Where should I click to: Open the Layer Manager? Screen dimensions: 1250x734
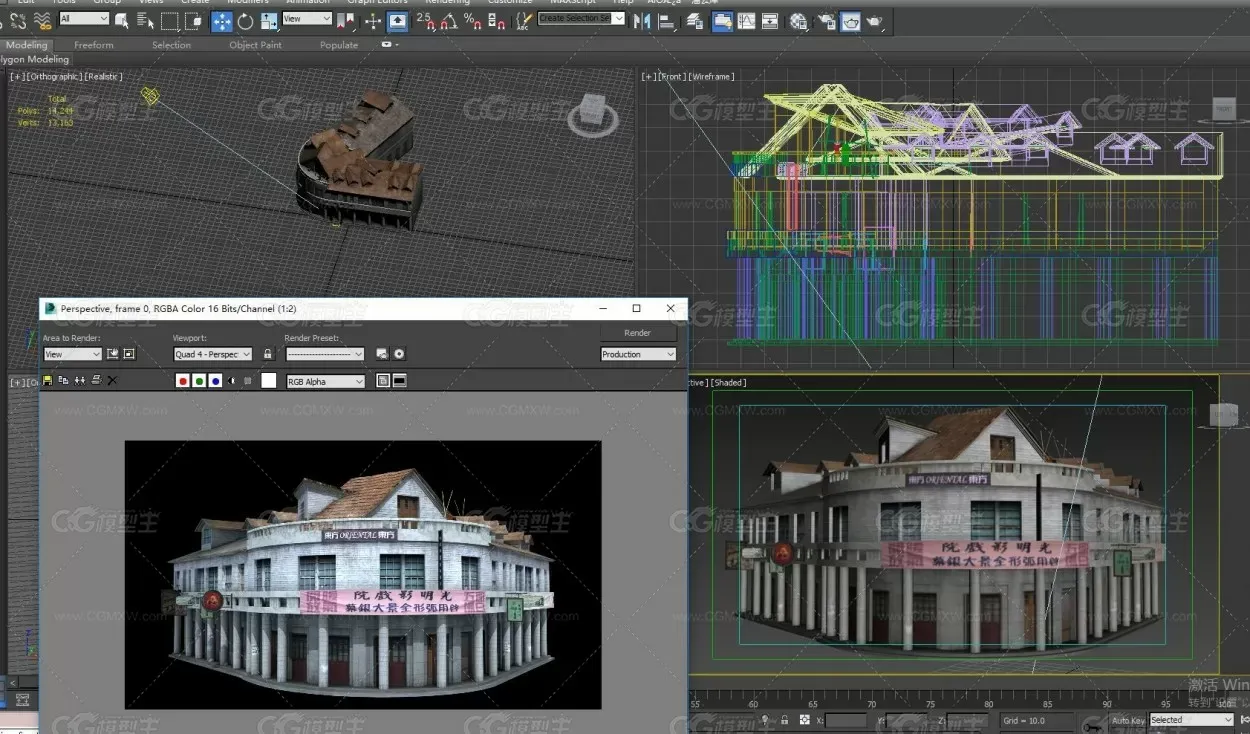point(696,20)
